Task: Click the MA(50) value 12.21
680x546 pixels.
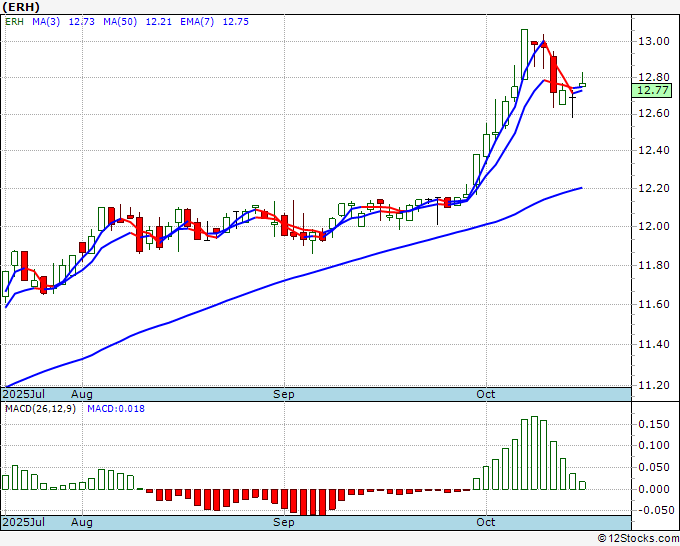Action: [158, 22]
